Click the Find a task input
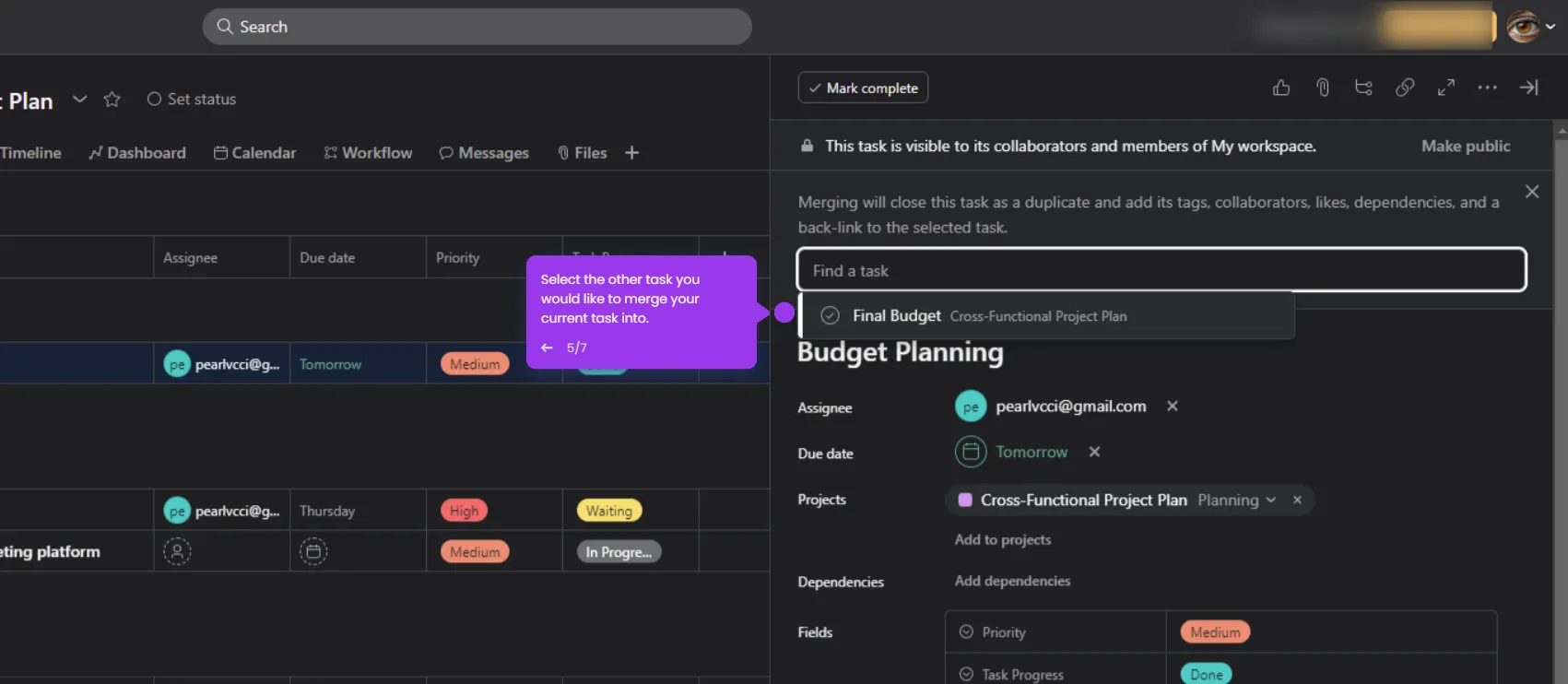The width and height of the screenshot is (1568, 684). pyautogui.click(x=1161, y=270)
